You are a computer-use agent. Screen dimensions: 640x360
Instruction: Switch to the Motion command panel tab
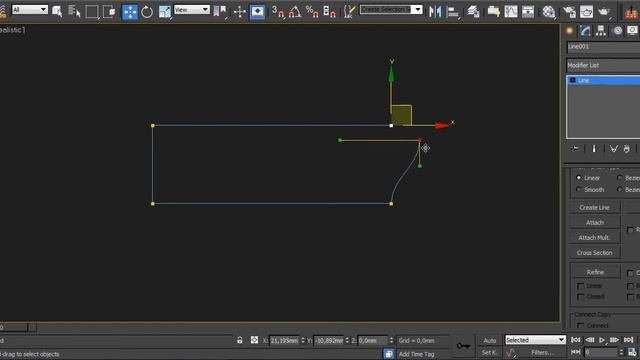tap(618, 31)
